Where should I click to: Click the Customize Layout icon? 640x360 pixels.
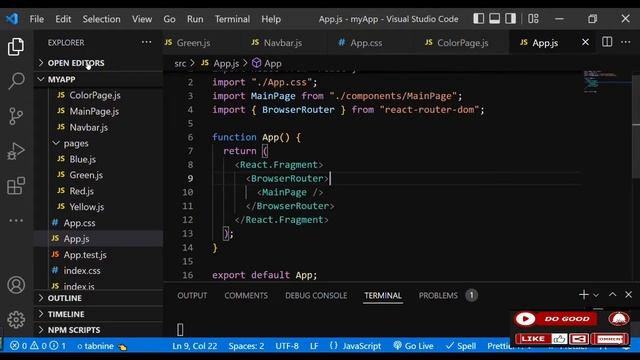point(533,18)
